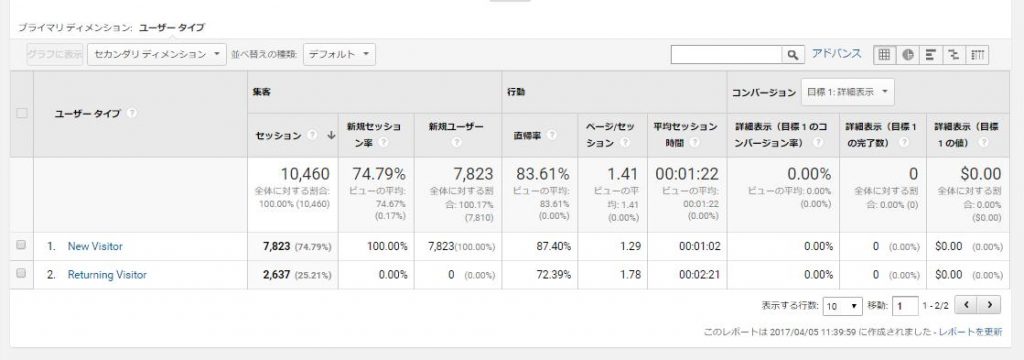
Task: Click the グラフに表示 button
Action: [55, 54]
